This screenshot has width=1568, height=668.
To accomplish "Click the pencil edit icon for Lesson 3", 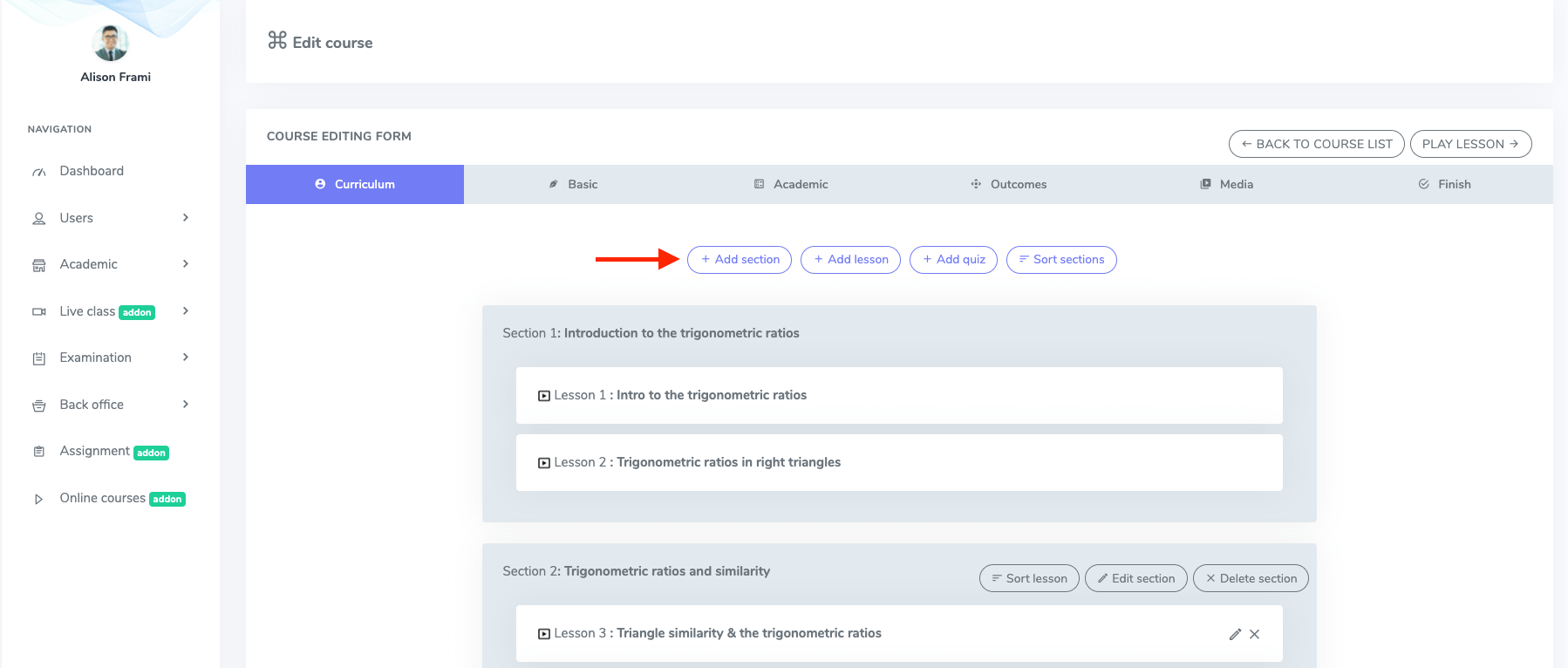I will click(1235, 634).
